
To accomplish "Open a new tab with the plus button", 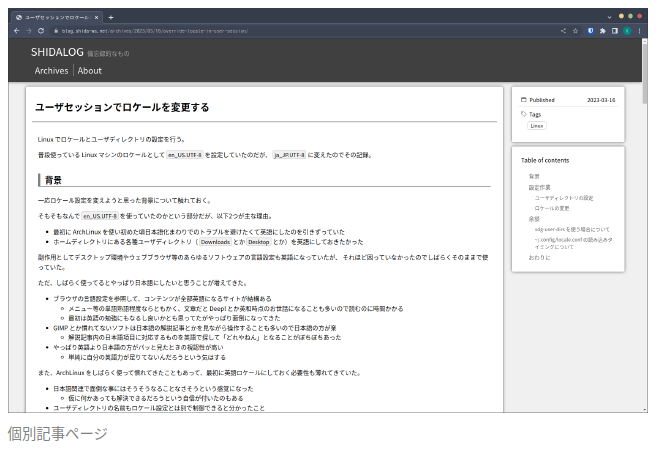I will [x=111, y=17].
